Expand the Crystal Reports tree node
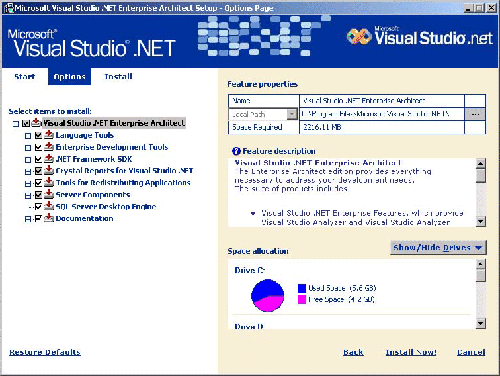The height and width of the screenshot is (376, 500). pos(28,172)
